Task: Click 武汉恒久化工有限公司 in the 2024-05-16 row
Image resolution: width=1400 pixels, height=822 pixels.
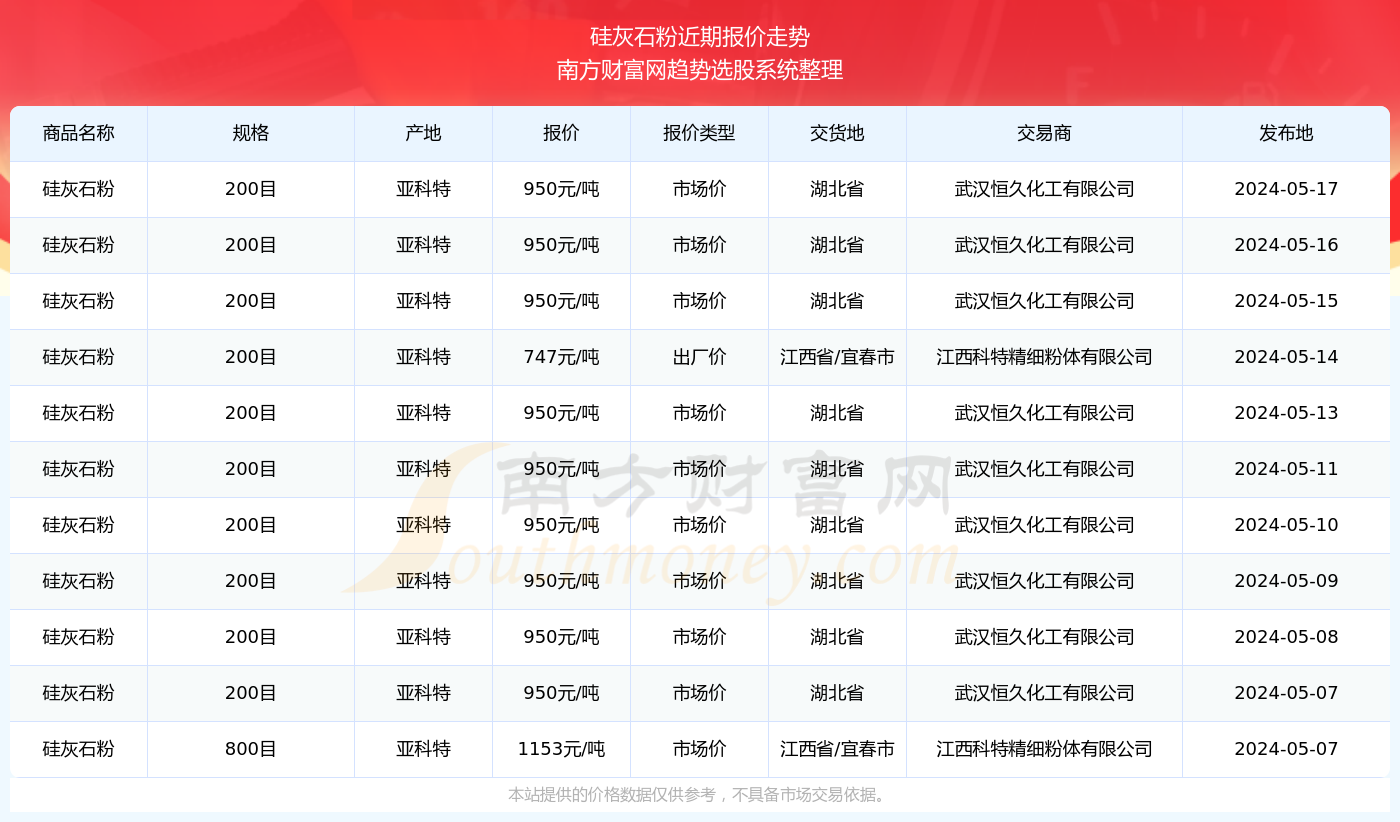Action: [1044, 245]
